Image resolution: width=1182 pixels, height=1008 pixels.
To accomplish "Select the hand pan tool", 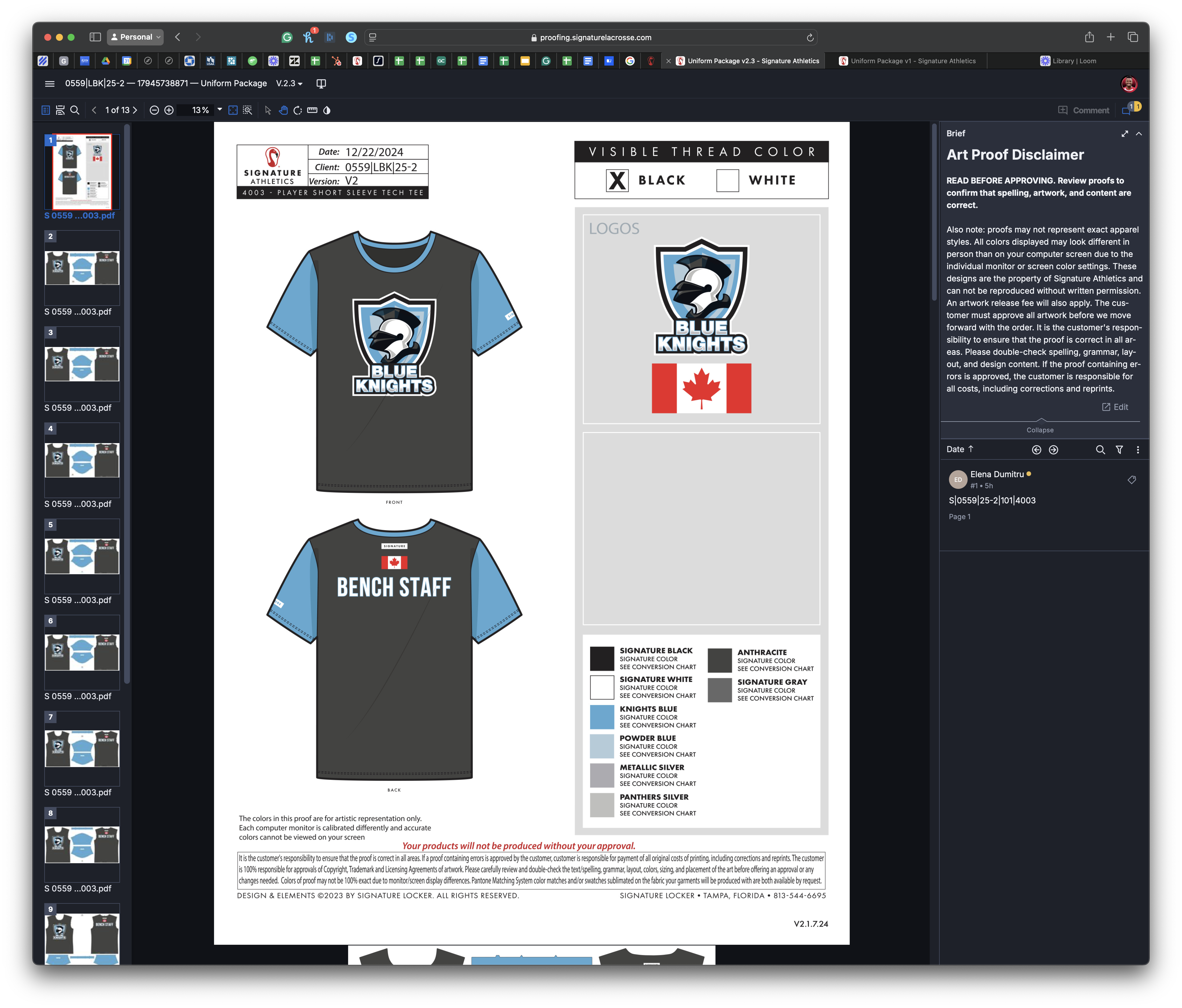I will (x=283, y=110).
